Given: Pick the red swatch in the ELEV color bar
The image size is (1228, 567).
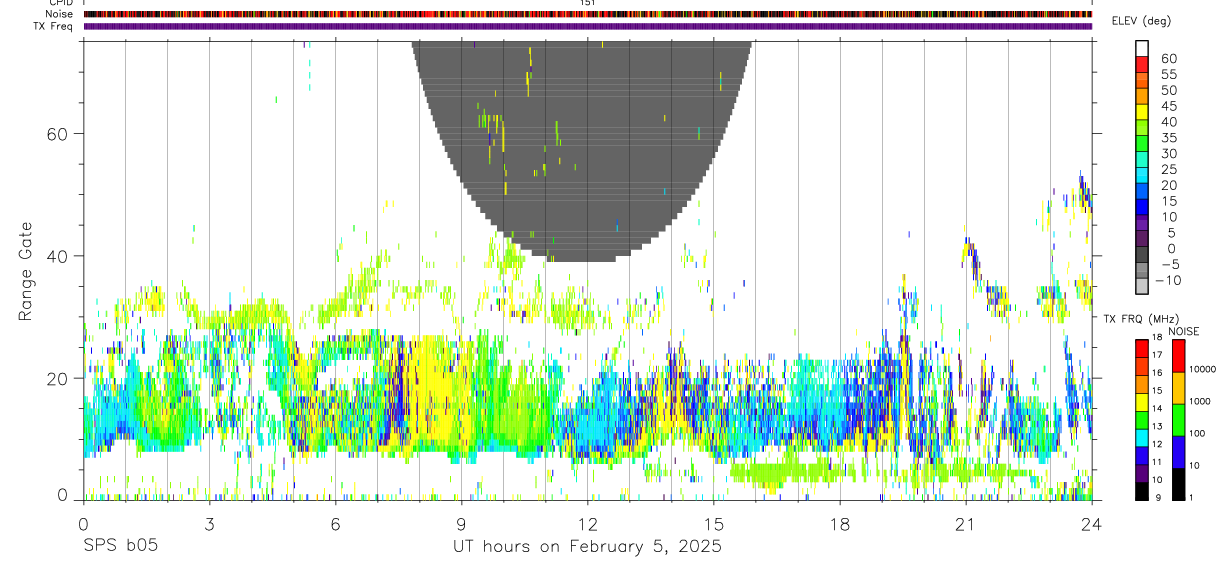Looking at the screenshot, I should [1142, 64].
